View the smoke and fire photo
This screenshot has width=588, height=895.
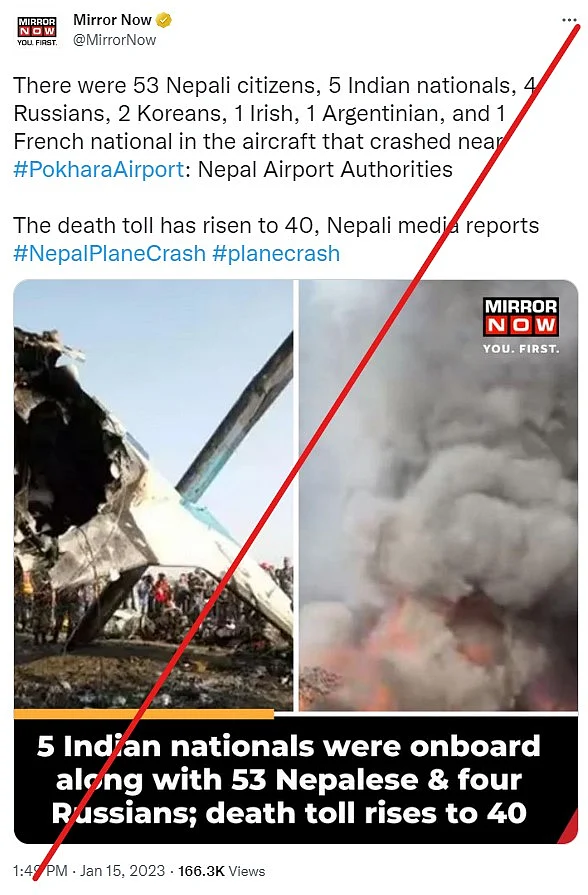[438, 495]
